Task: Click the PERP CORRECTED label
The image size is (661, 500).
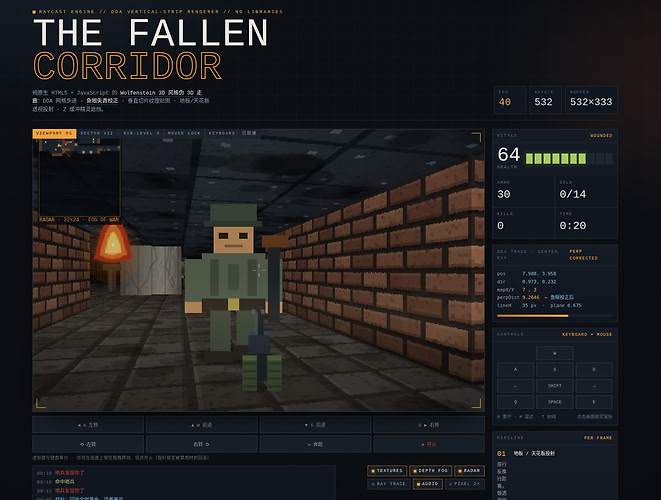Action: [x=583, y=254]
